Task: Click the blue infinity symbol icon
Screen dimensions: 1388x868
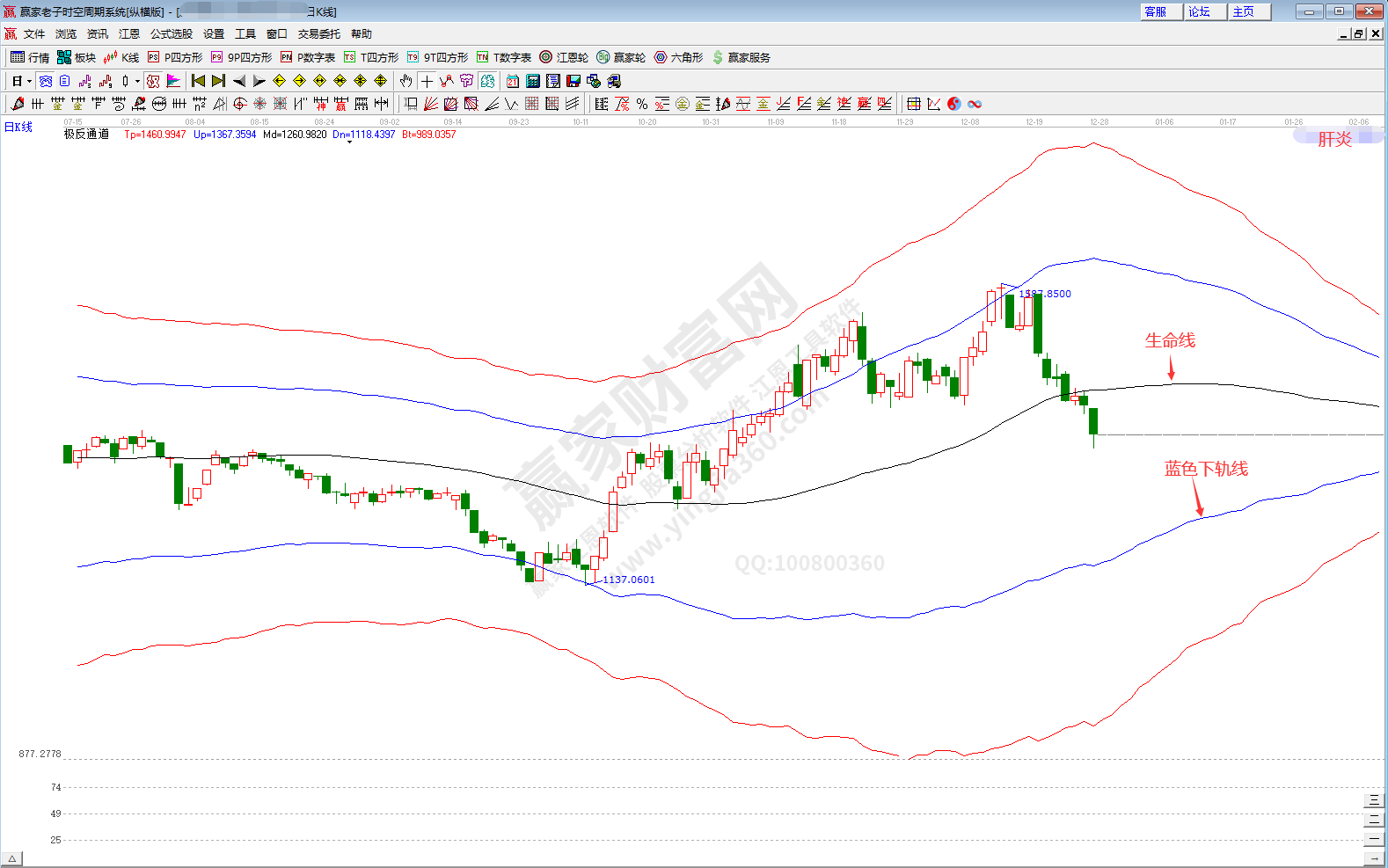Action: tap(975, 104)
